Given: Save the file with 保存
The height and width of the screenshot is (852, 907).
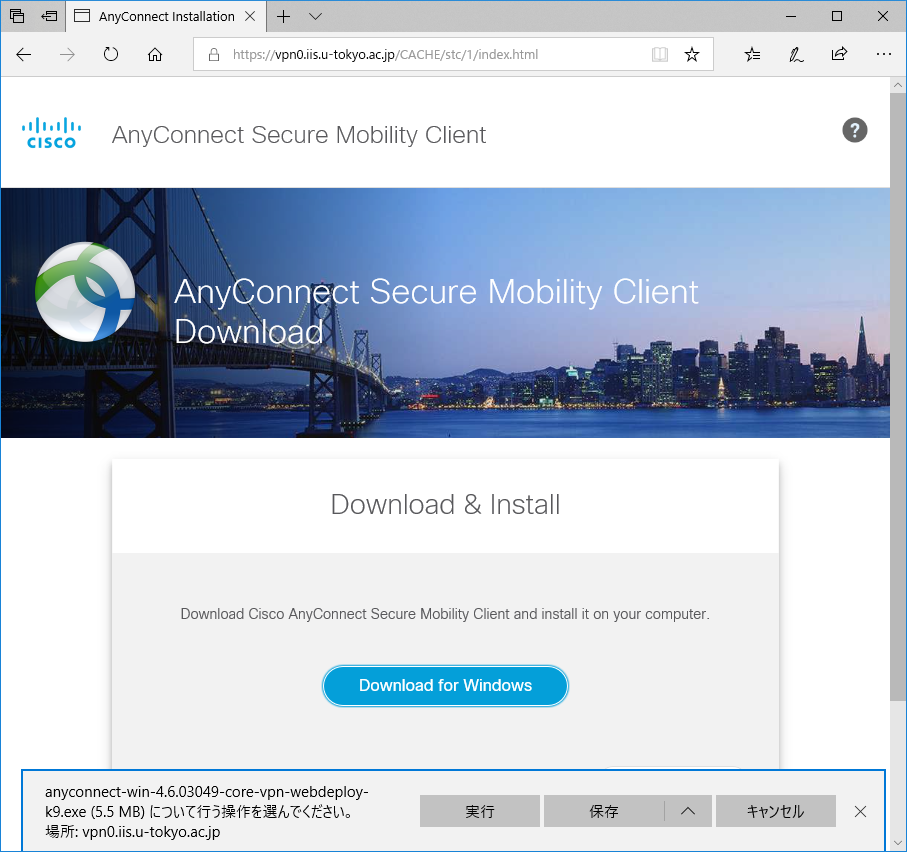Looking at the screenshot, I should click(x=603, y=811).
